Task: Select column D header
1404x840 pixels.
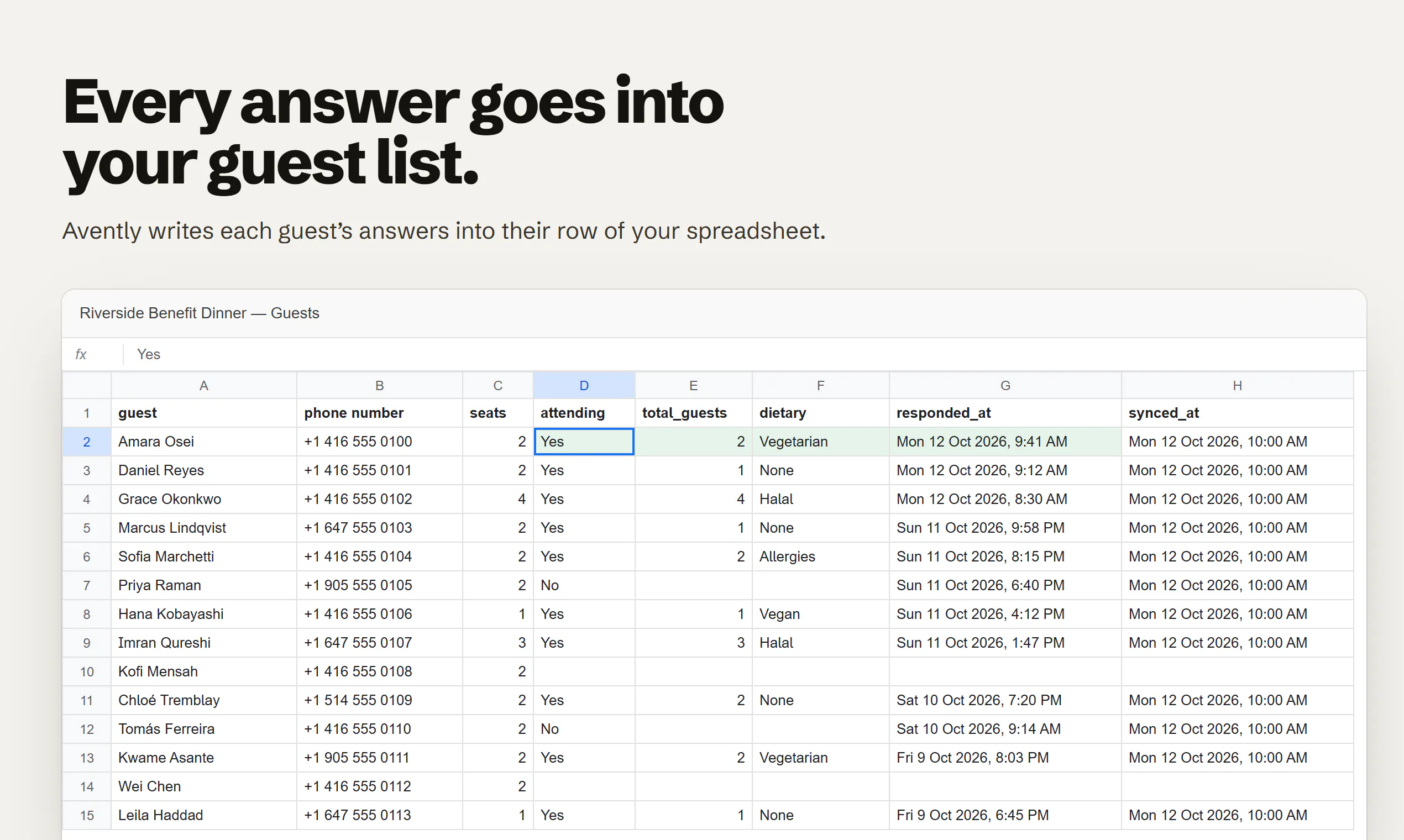Action: 584,386
